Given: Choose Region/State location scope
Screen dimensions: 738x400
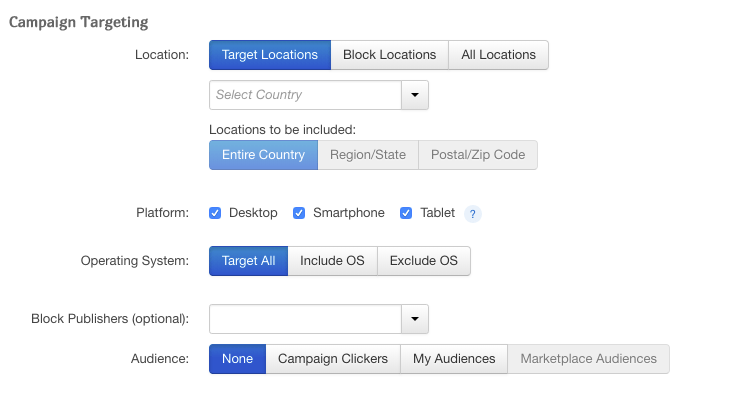Looking at the screenshot, I should point(368,155).
